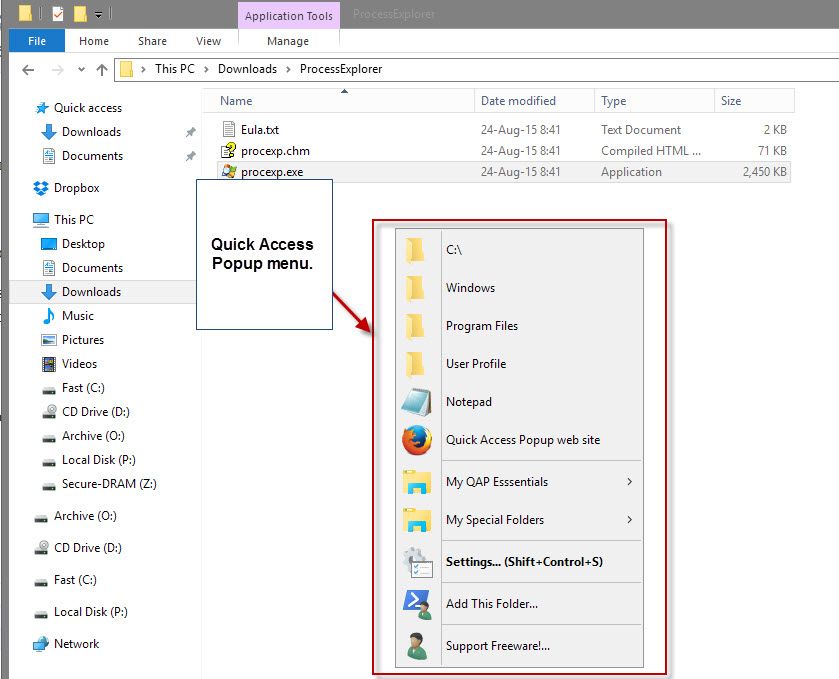The width and height of the screenshot is (839, 679).
Task: Open the Music folder
Action: (x=78, y=316)
